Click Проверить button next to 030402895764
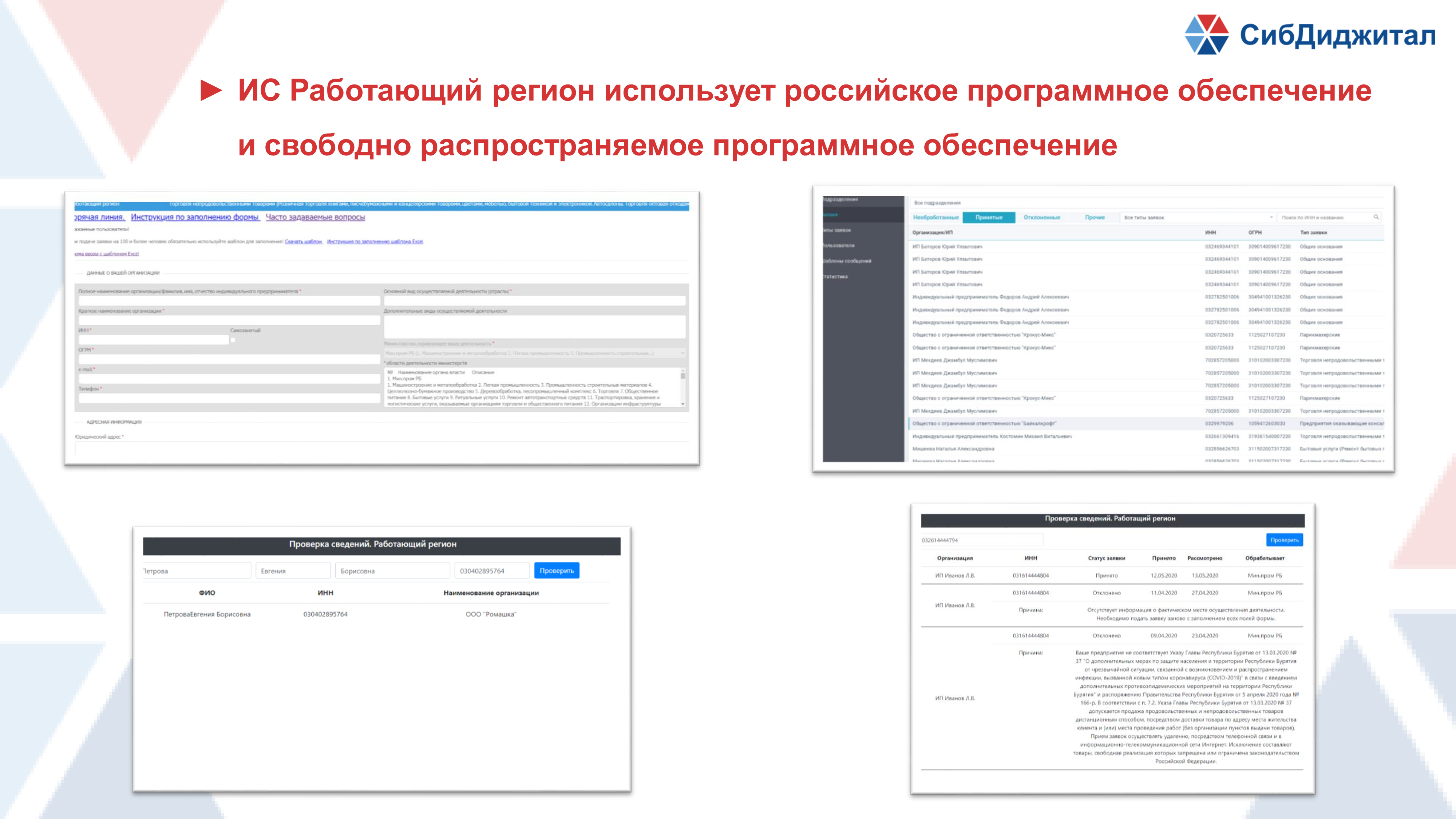The height and width of the screenshot is (819, 1456). click(557, 571)
